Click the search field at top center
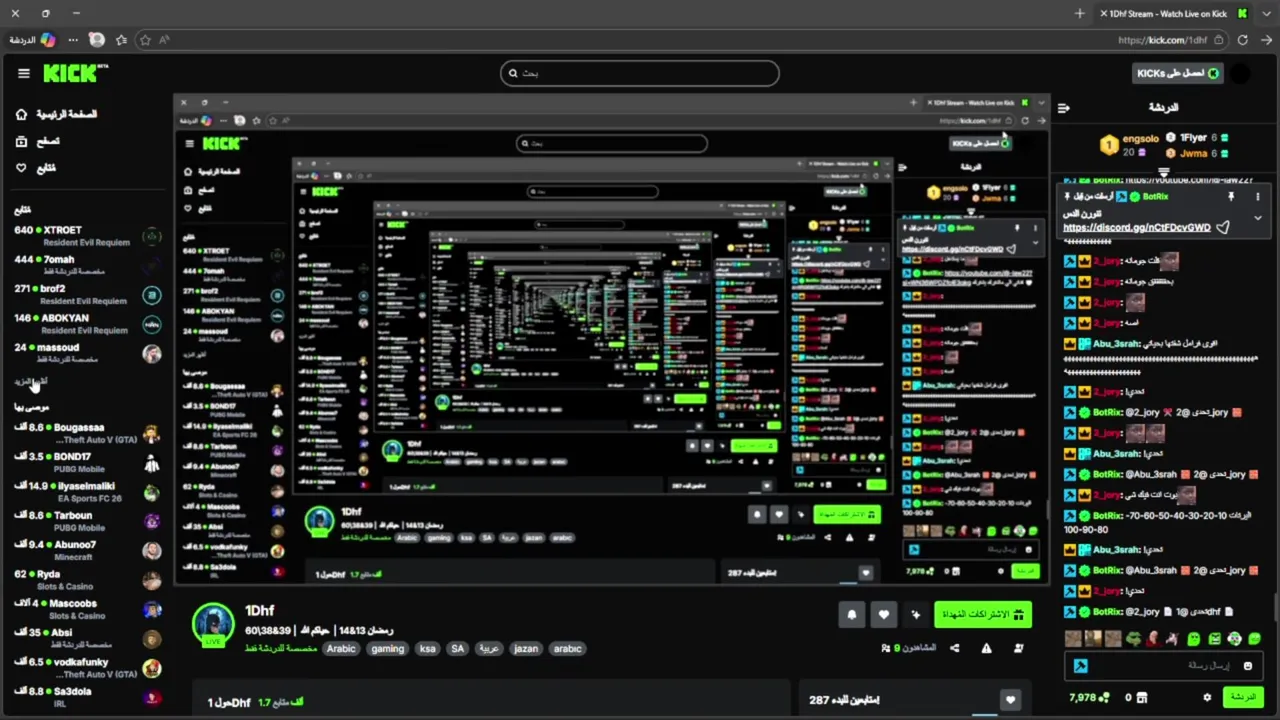 [640, 73]
